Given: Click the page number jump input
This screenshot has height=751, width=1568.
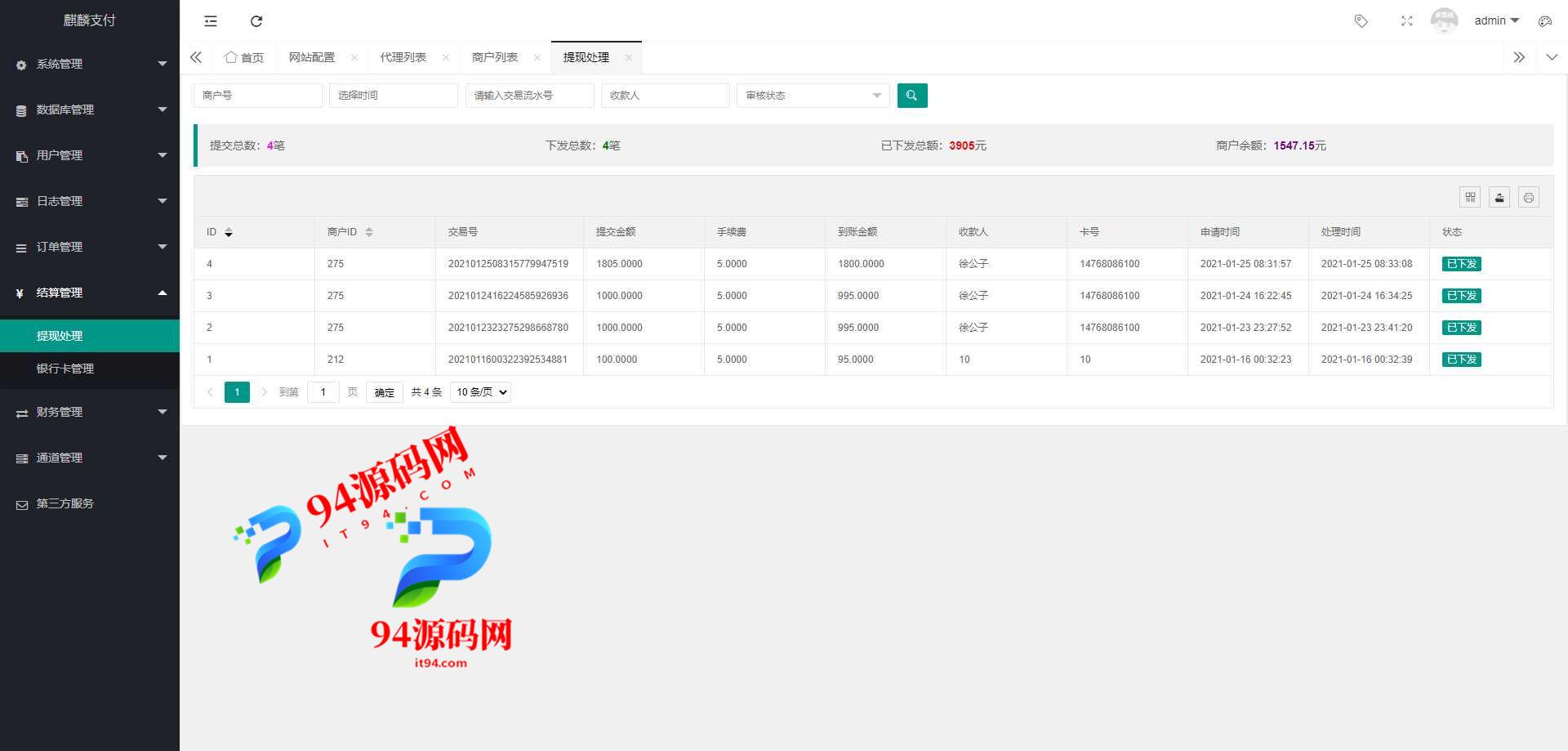Looking at the screenshot, I should (x=323, y=392).
